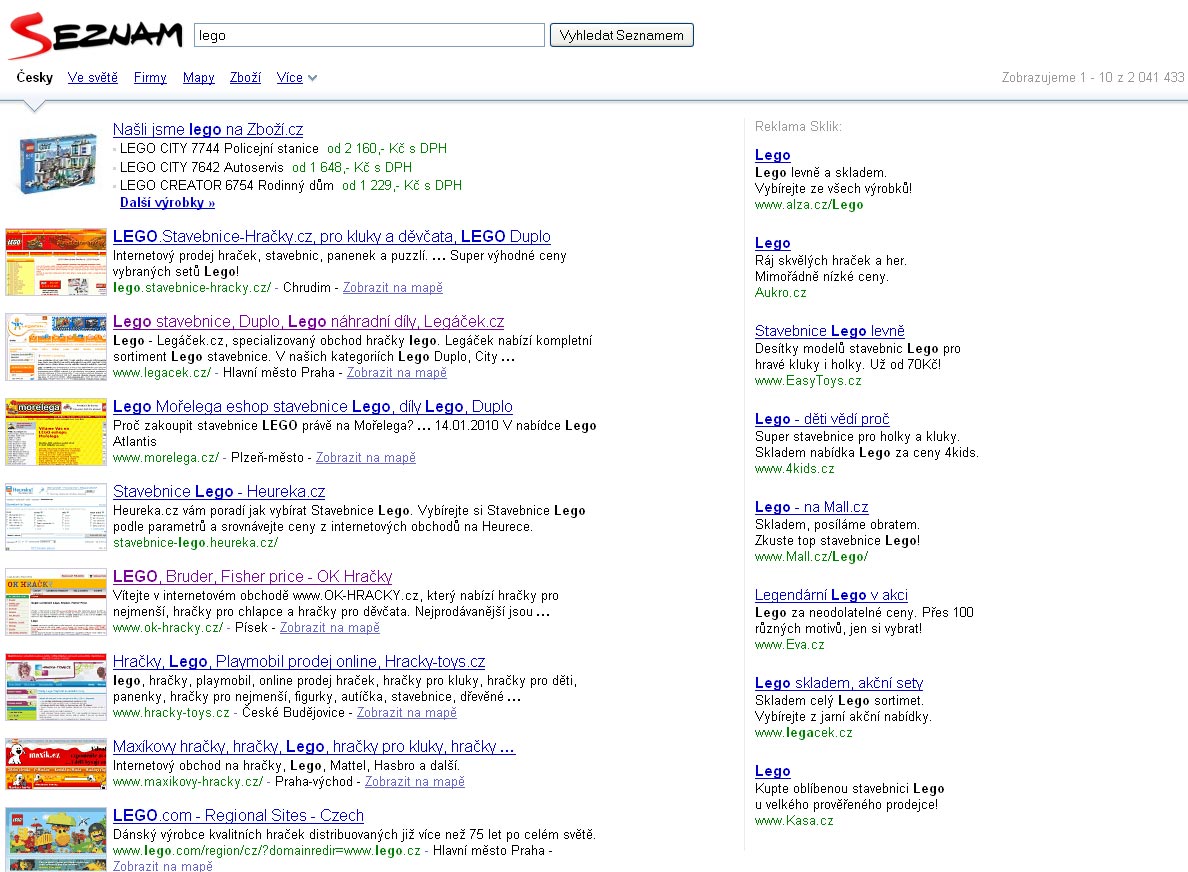Image resolution: width=1188 pixels, height=872 pixels.
Task: Click the 'www.4kids.cz' ad URL
Action: (794, 468)
